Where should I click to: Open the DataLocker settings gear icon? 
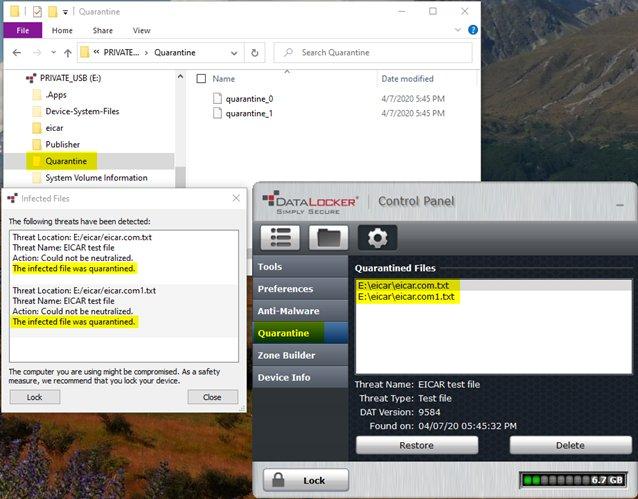pos(377,237)
